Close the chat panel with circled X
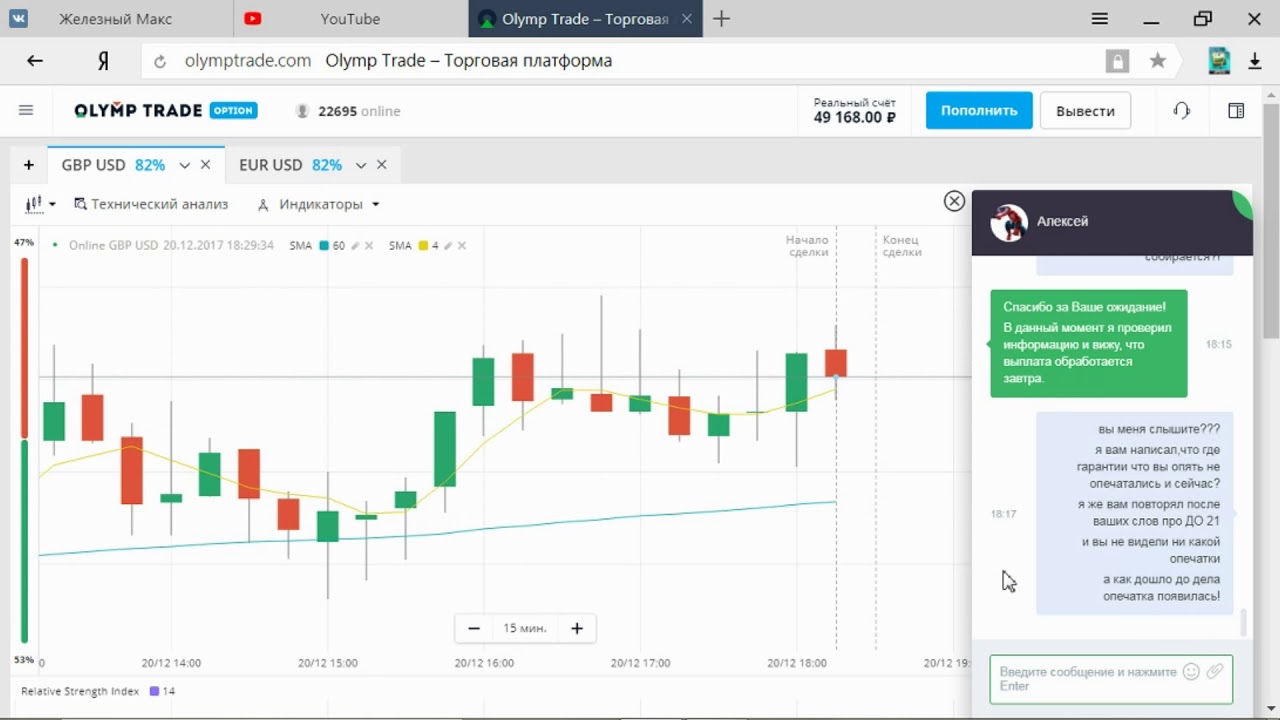The width and height of the screenshot is (1280, 720). (x=954, y=201)
